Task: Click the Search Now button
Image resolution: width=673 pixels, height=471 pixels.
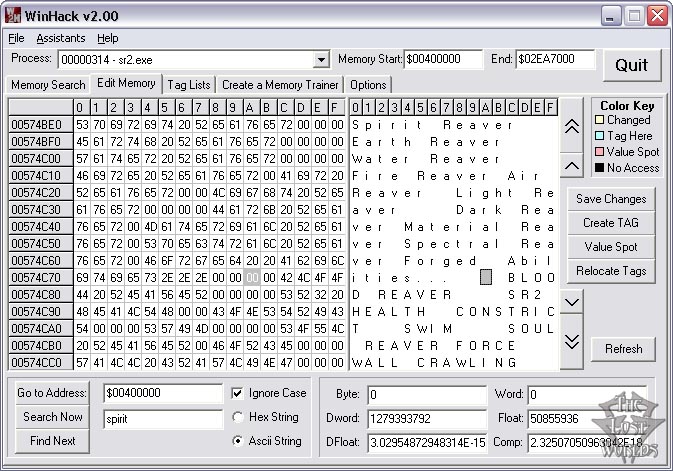Action: click(x=52, y=416)
